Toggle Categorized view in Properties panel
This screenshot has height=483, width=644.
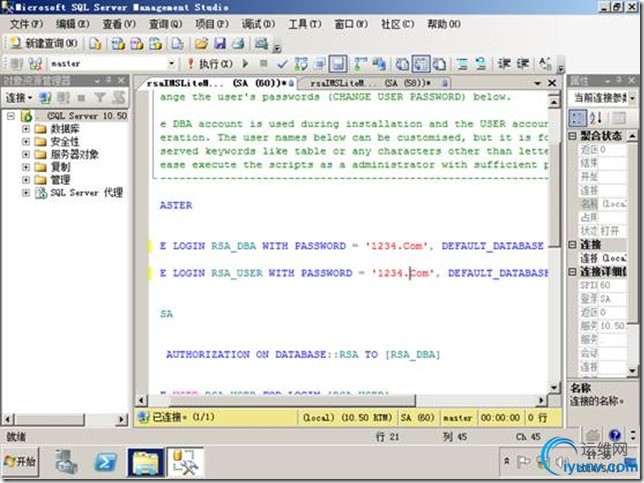pos(577,118)
